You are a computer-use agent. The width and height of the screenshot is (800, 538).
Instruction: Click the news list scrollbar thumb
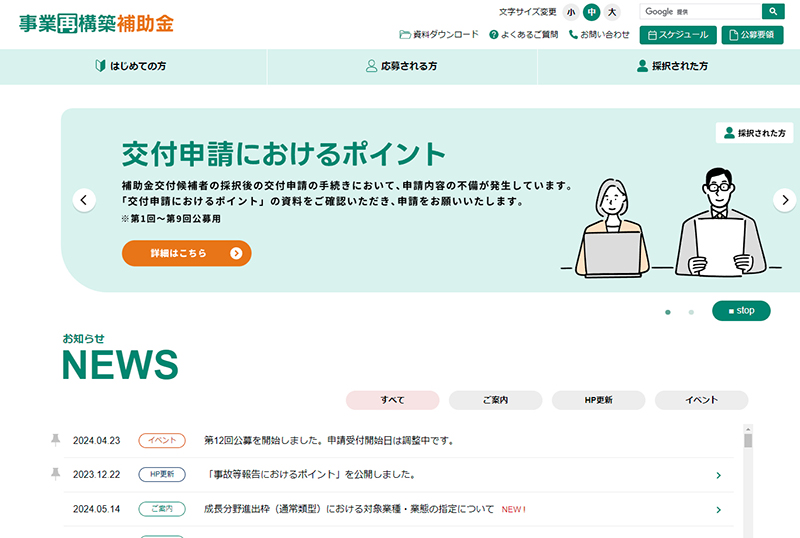[748, 441]
